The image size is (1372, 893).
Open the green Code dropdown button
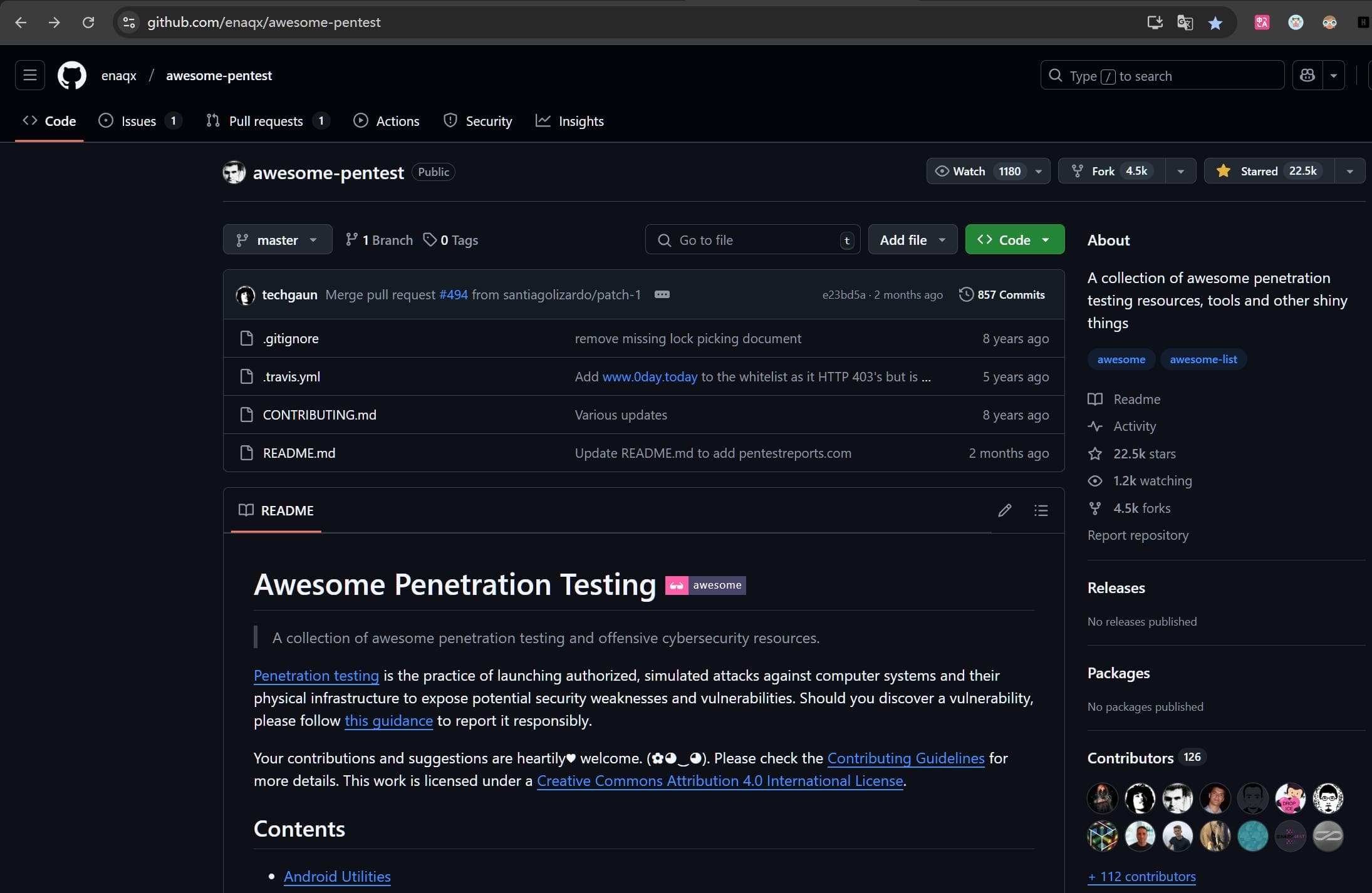pos(1015,240)
